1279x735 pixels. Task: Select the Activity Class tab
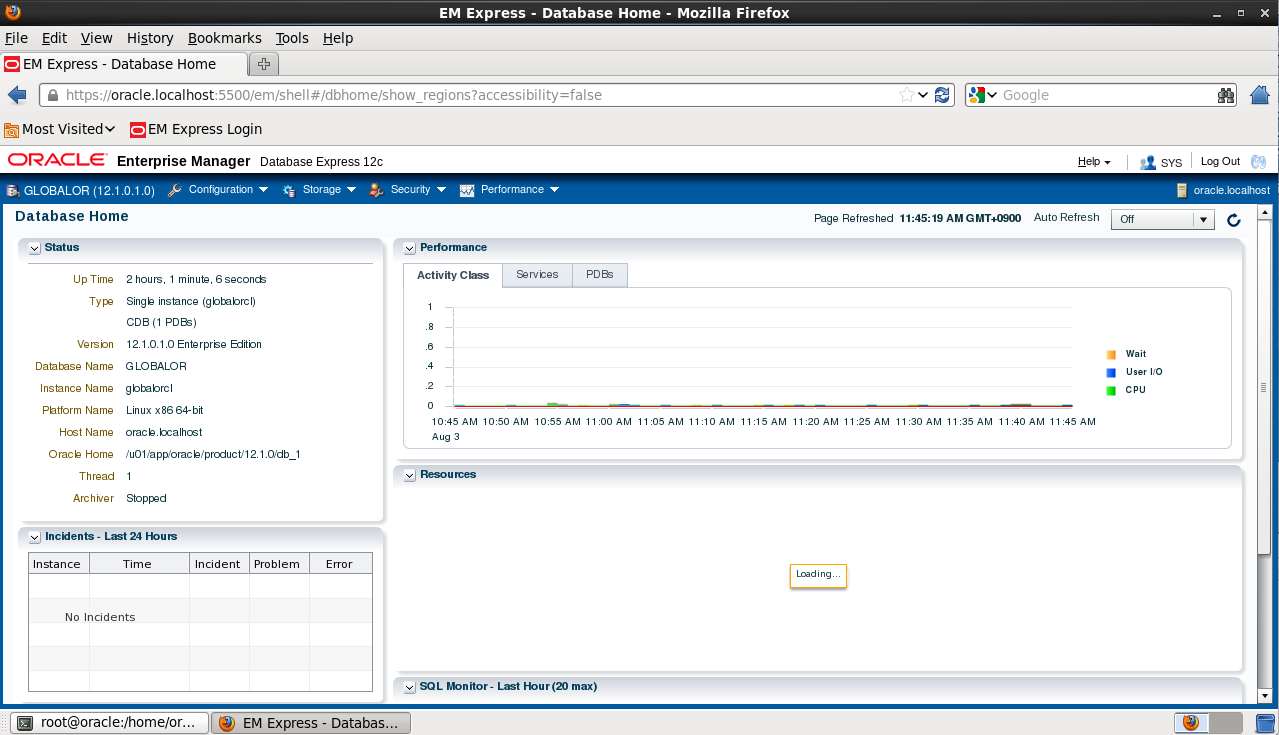tap(453, 275)
